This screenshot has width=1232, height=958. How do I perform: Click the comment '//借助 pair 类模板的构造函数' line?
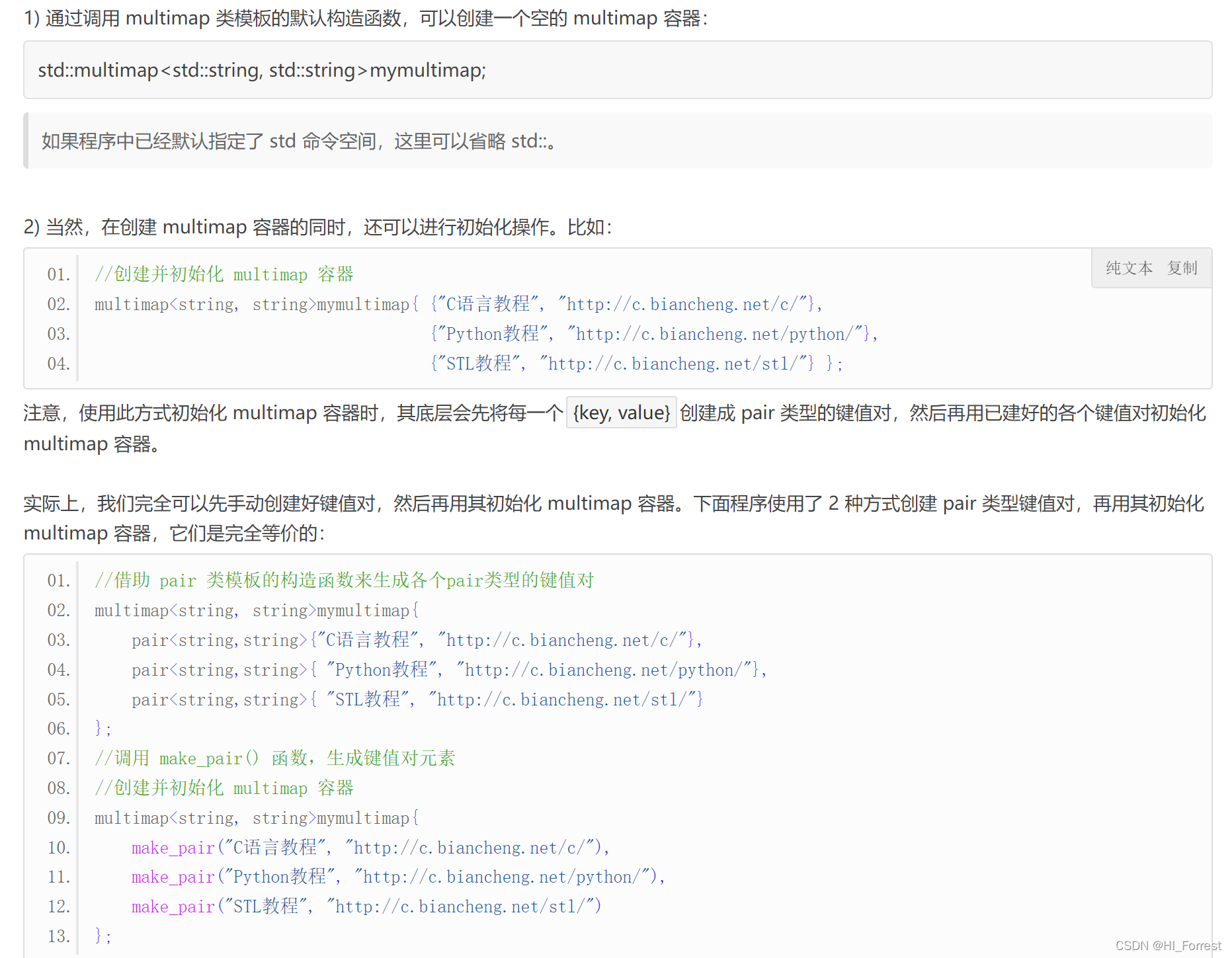345,580
